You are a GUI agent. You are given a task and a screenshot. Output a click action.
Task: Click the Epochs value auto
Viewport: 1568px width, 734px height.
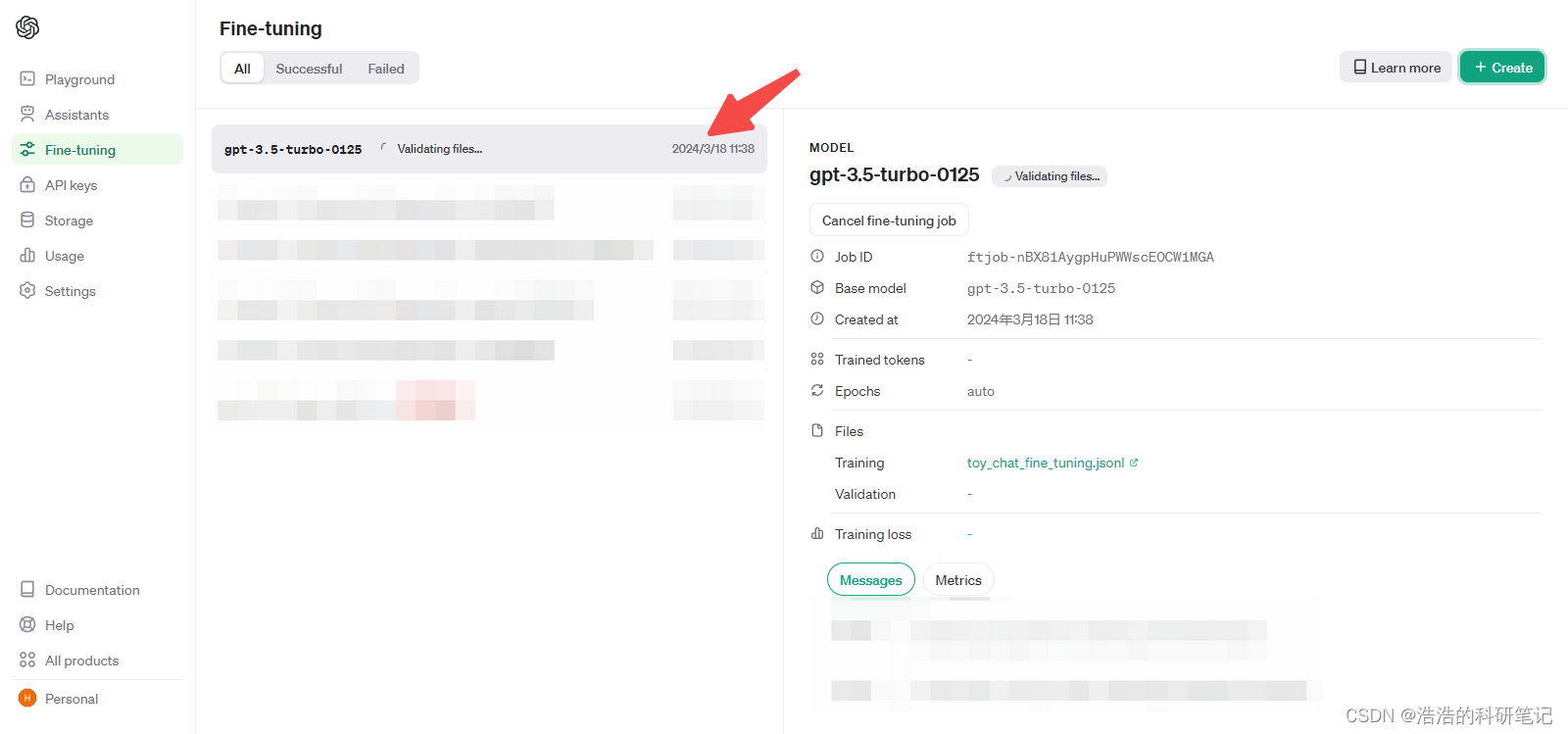pos(980,391)
